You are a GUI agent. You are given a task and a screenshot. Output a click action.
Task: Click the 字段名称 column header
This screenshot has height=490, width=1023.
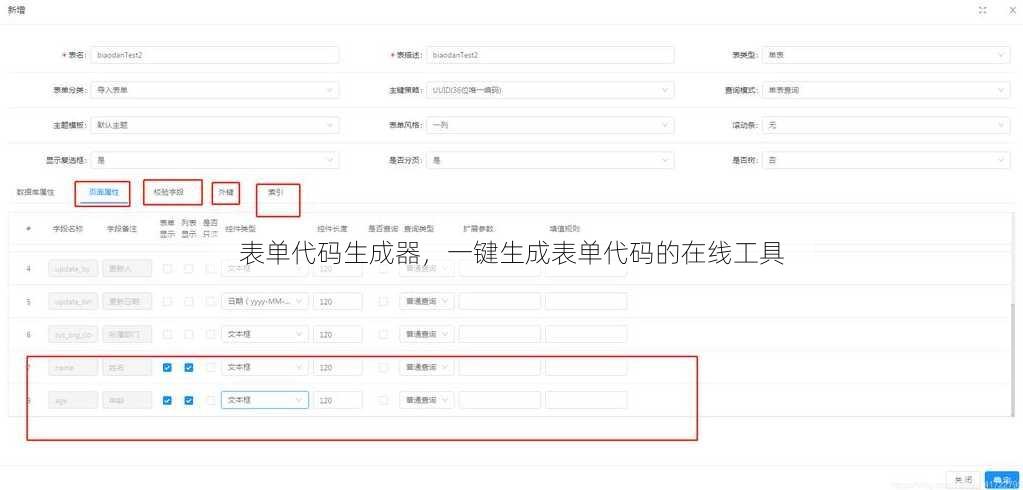67,229
